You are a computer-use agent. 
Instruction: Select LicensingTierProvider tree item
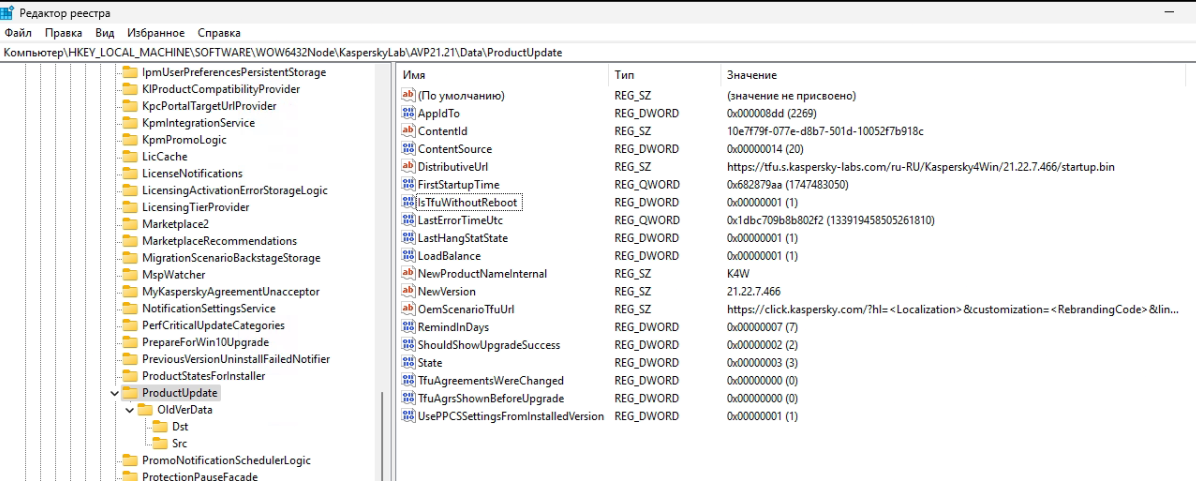tap(196, 207)
